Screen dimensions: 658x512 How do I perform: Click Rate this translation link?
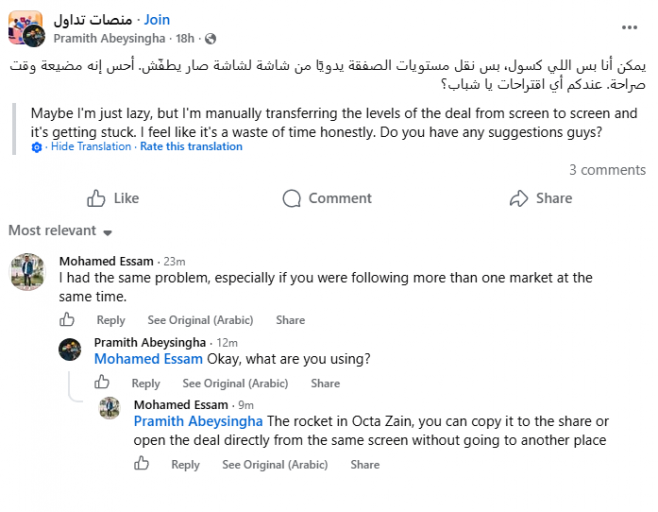click(x=191, y=146)
